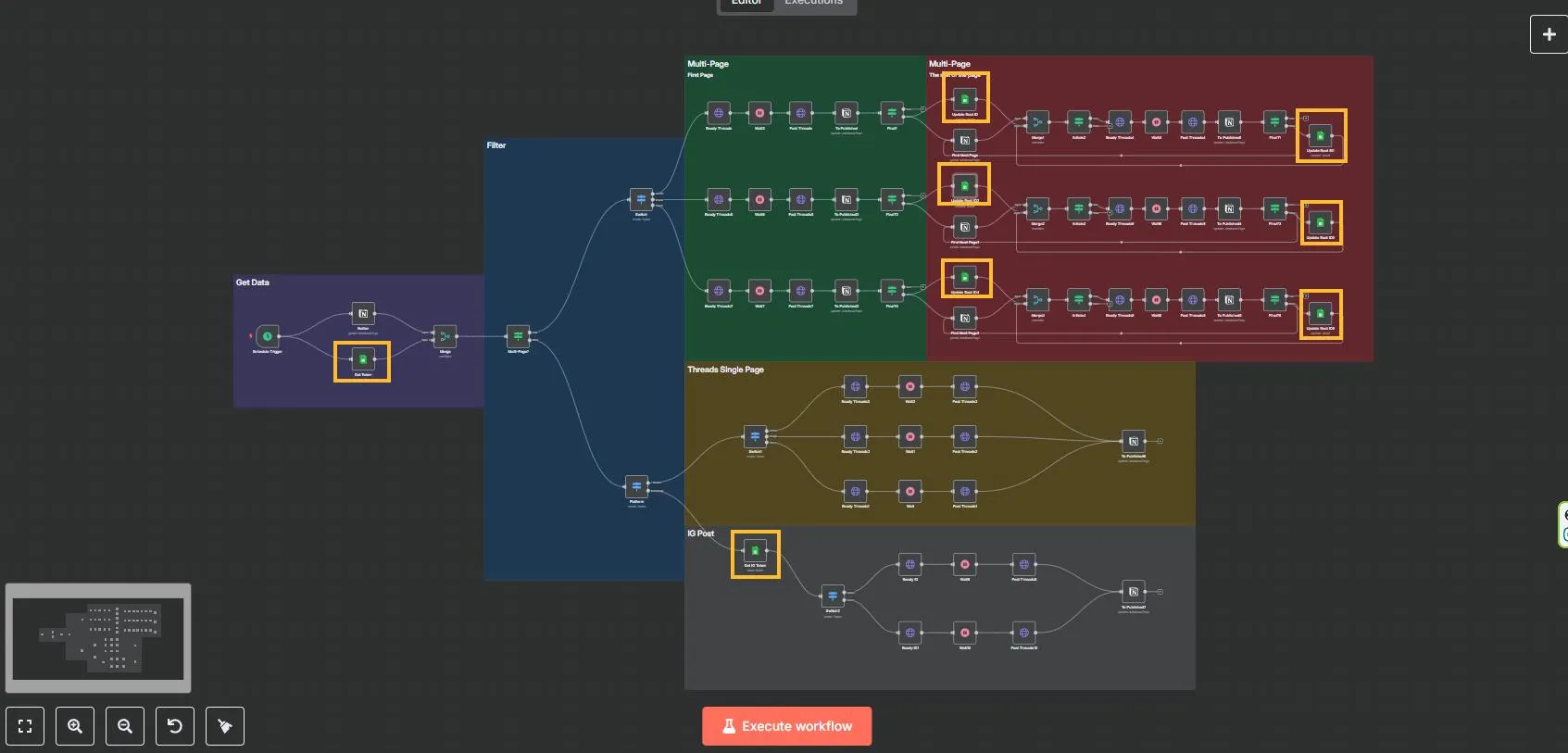Viewport: 1568px width, 753px height.
Task: Switch to the Editor tab
Action: click(746, 4)
